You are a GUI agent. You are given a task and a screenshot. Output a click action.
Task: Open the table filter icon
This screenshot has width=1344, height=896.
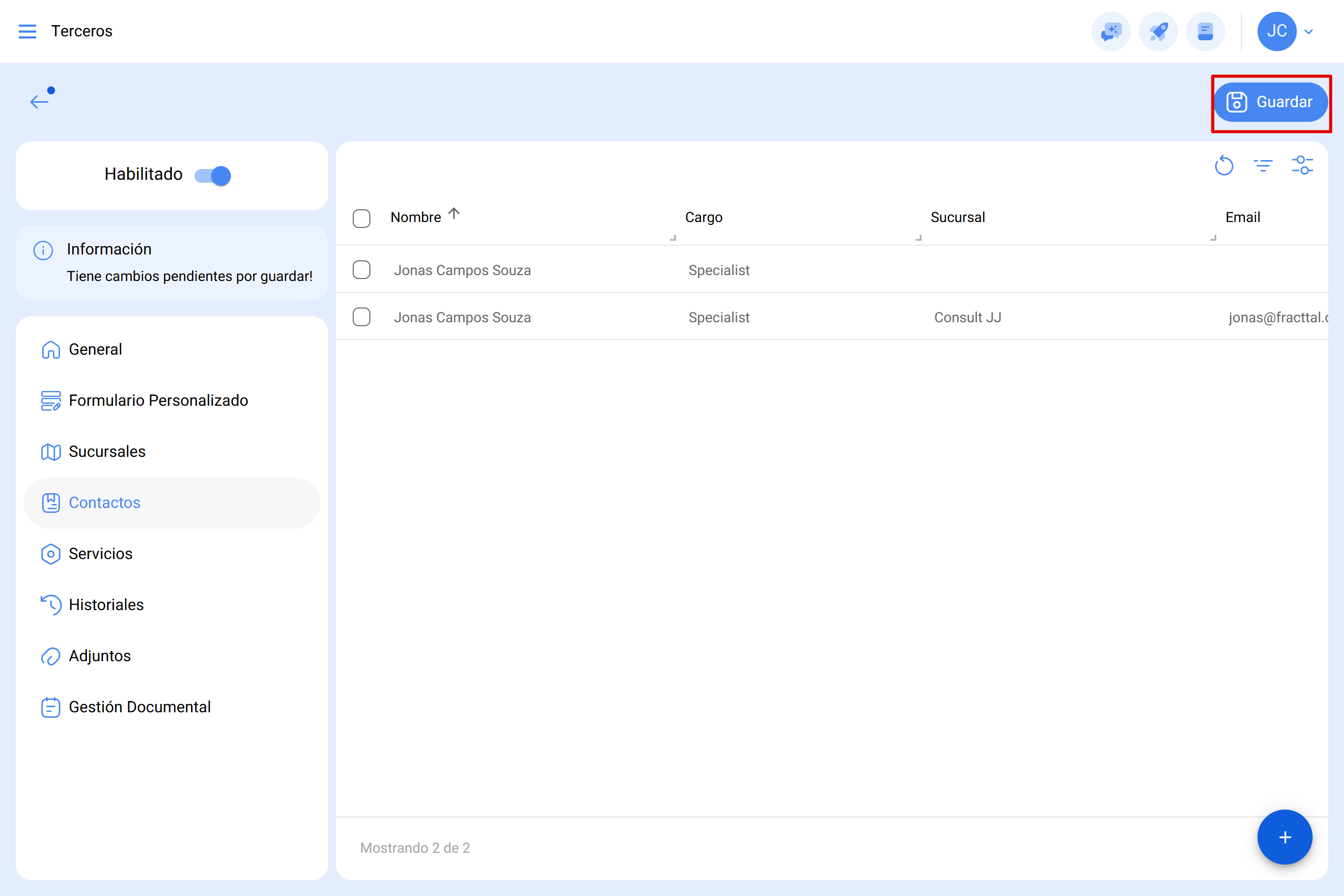(1263, 166)
